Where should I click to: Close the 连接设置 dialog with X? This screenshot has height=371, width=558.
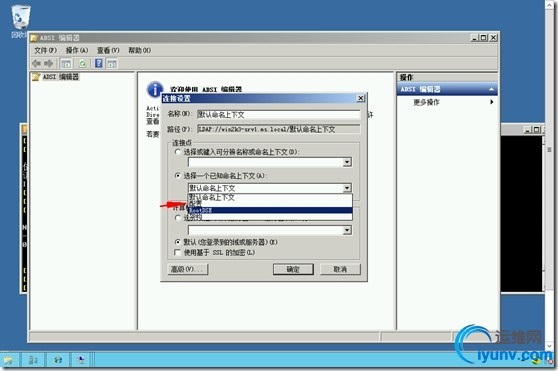tap(360, 98)
